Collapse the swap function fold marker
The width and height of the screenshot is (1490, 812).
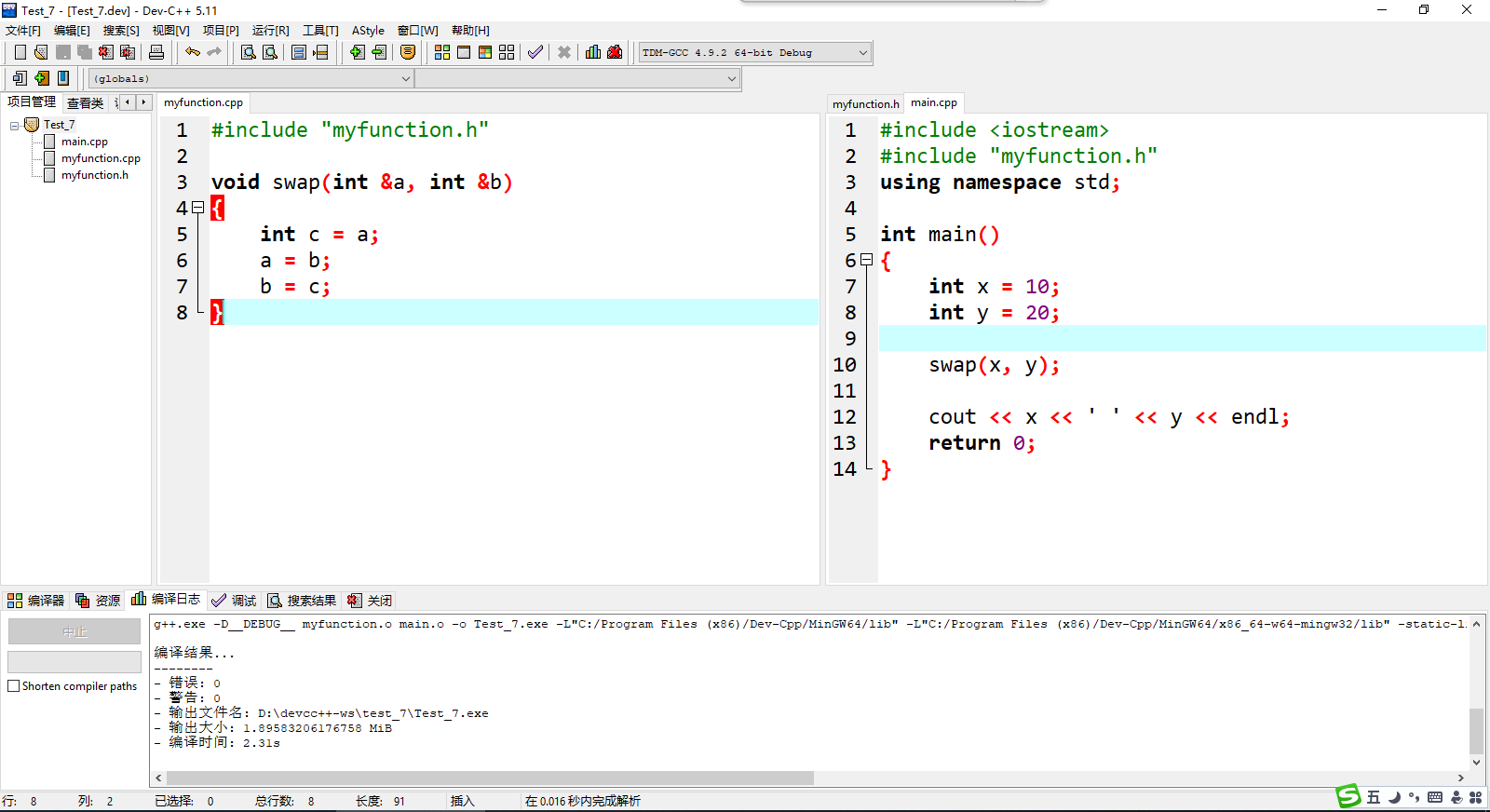(197, 208)
